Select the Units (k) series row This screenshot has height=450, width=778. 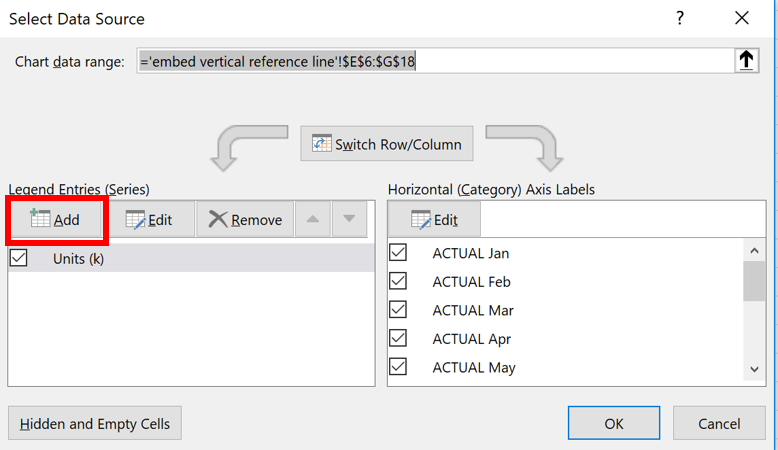pyautogui.click(x=192, y=258)
